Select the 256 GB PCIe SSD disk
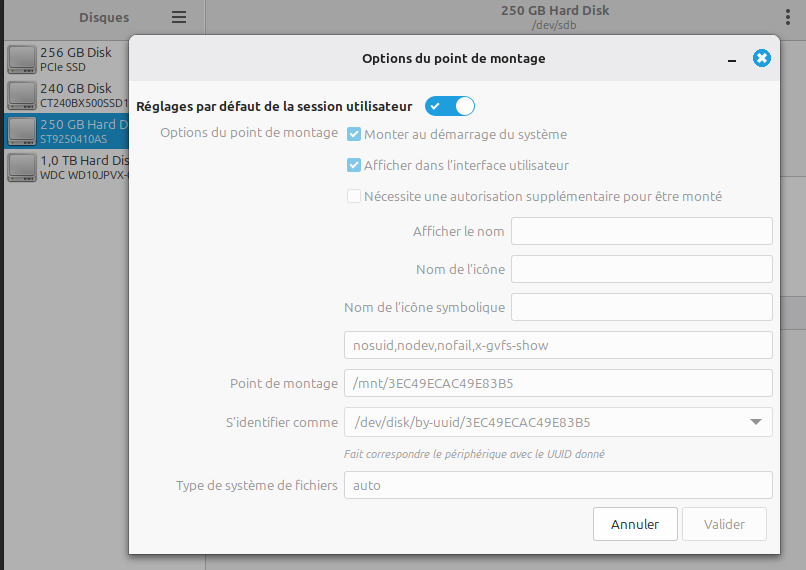This screenshot has width=806, height=570. pos(65,59)
